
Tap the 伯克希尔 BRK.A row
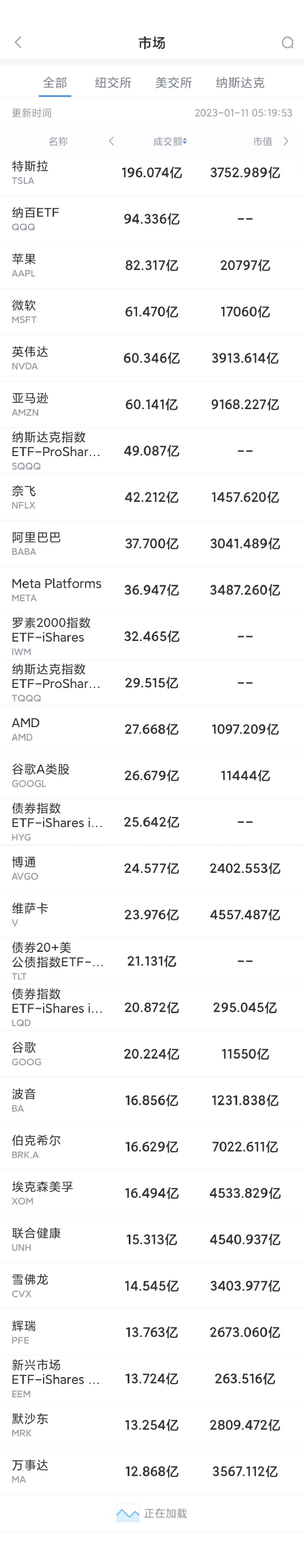pyautogui.click(x=151, y=1147)
